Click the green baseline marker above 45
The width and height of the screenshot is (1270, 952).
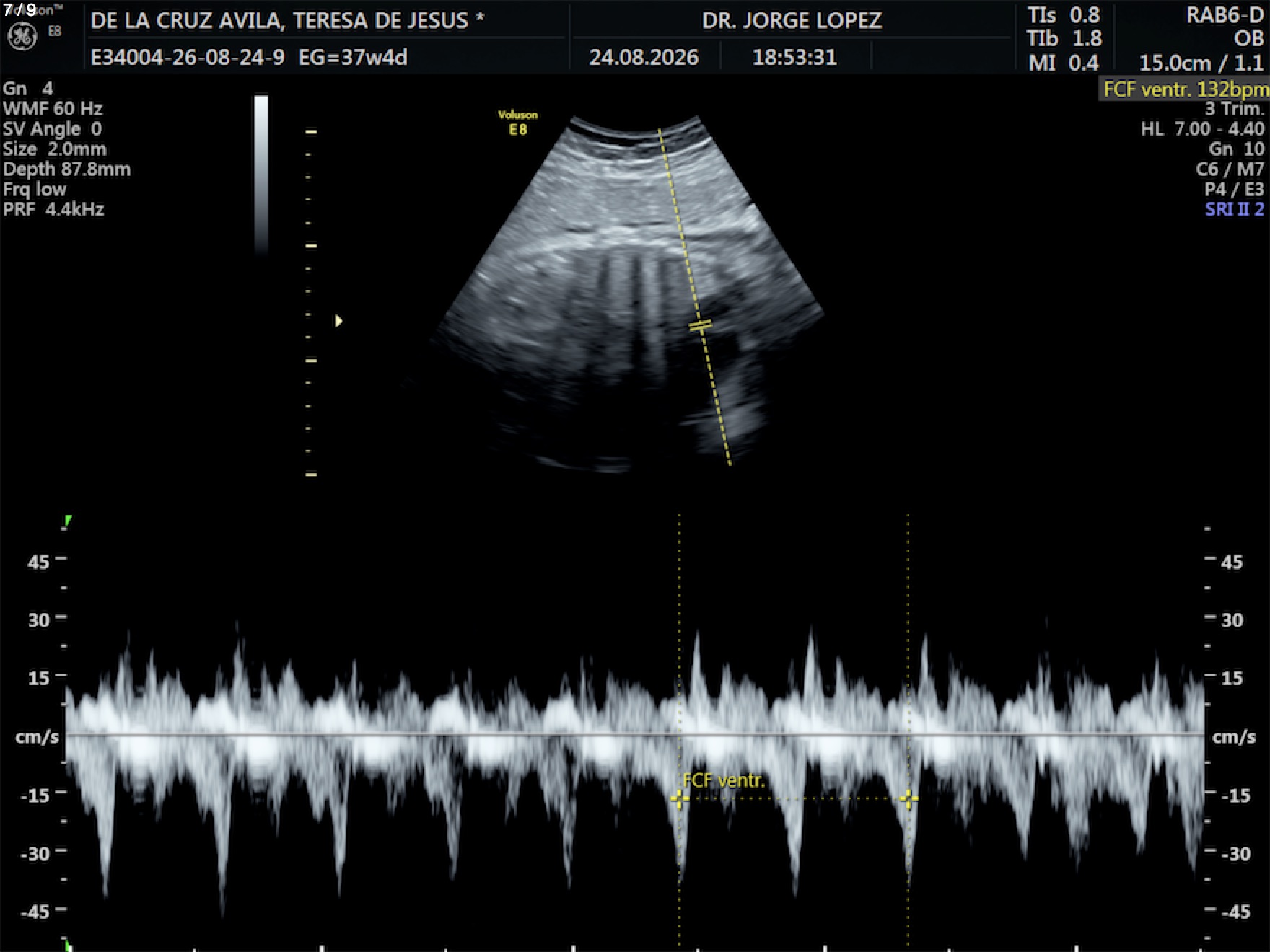click(67, 521)
